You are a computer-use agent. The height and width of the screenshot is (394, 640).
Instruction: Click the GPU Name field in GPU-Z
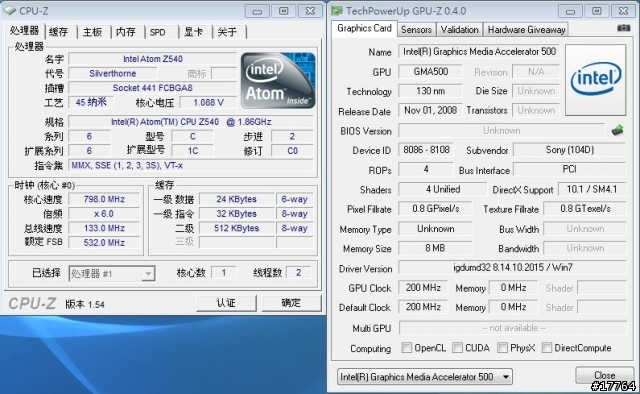(x=479, y=51)
